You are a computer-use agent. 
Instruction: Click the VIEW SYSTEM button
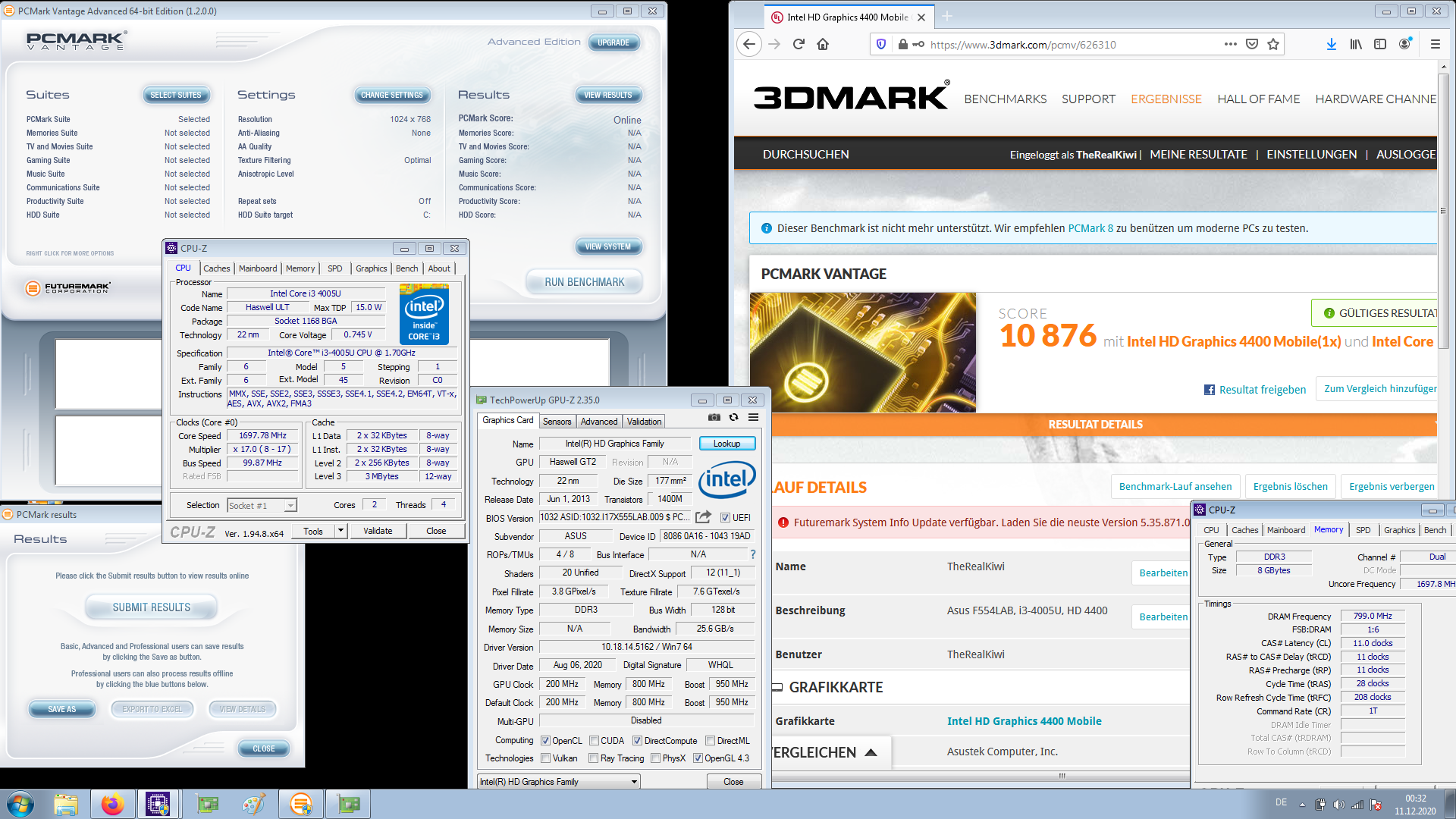point(607,246)
